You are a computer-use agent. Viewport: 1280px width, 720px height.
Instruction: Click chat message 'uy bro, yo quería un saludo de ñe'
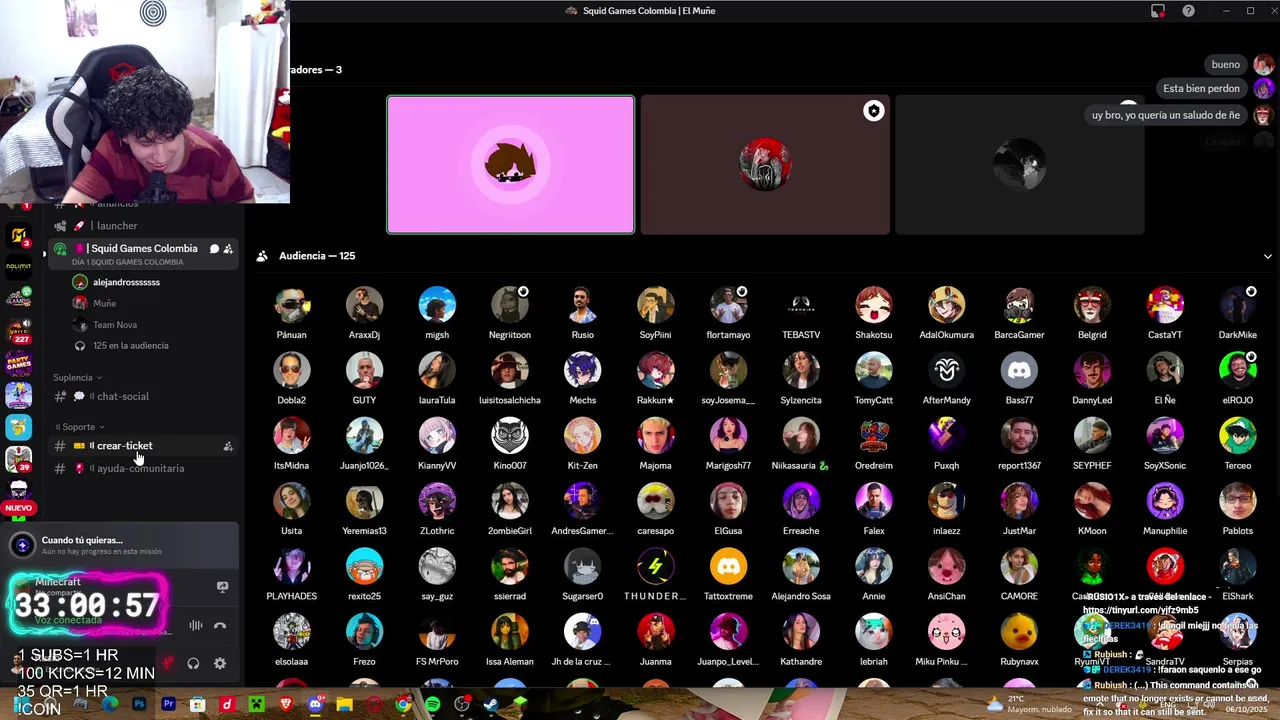point(1166,115)
